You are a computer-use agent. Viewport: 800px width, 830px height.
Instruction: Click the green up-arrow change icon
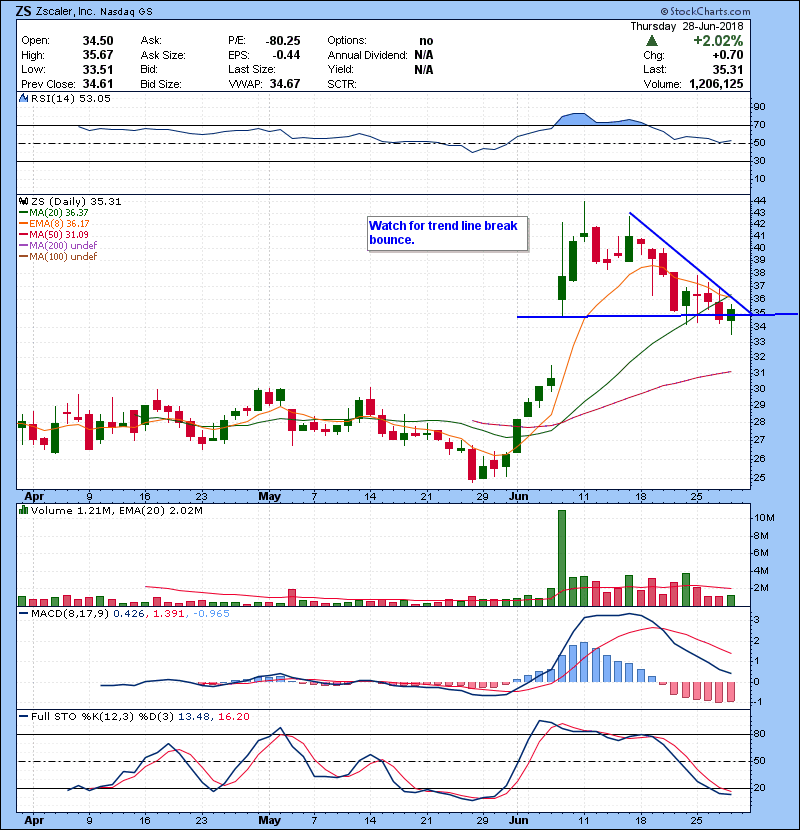pos(652,41)
